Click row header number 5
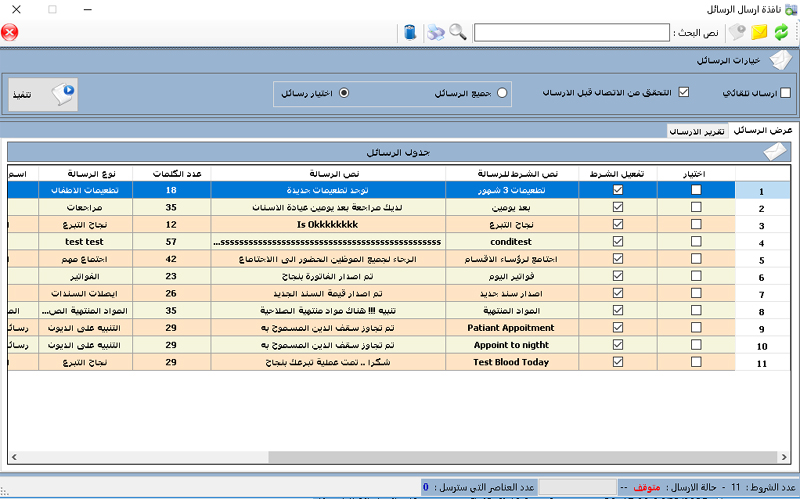 click(763, 260)
